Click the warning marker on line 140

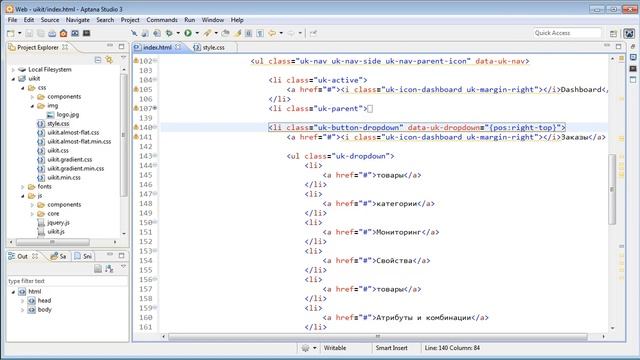coord(136,127)
